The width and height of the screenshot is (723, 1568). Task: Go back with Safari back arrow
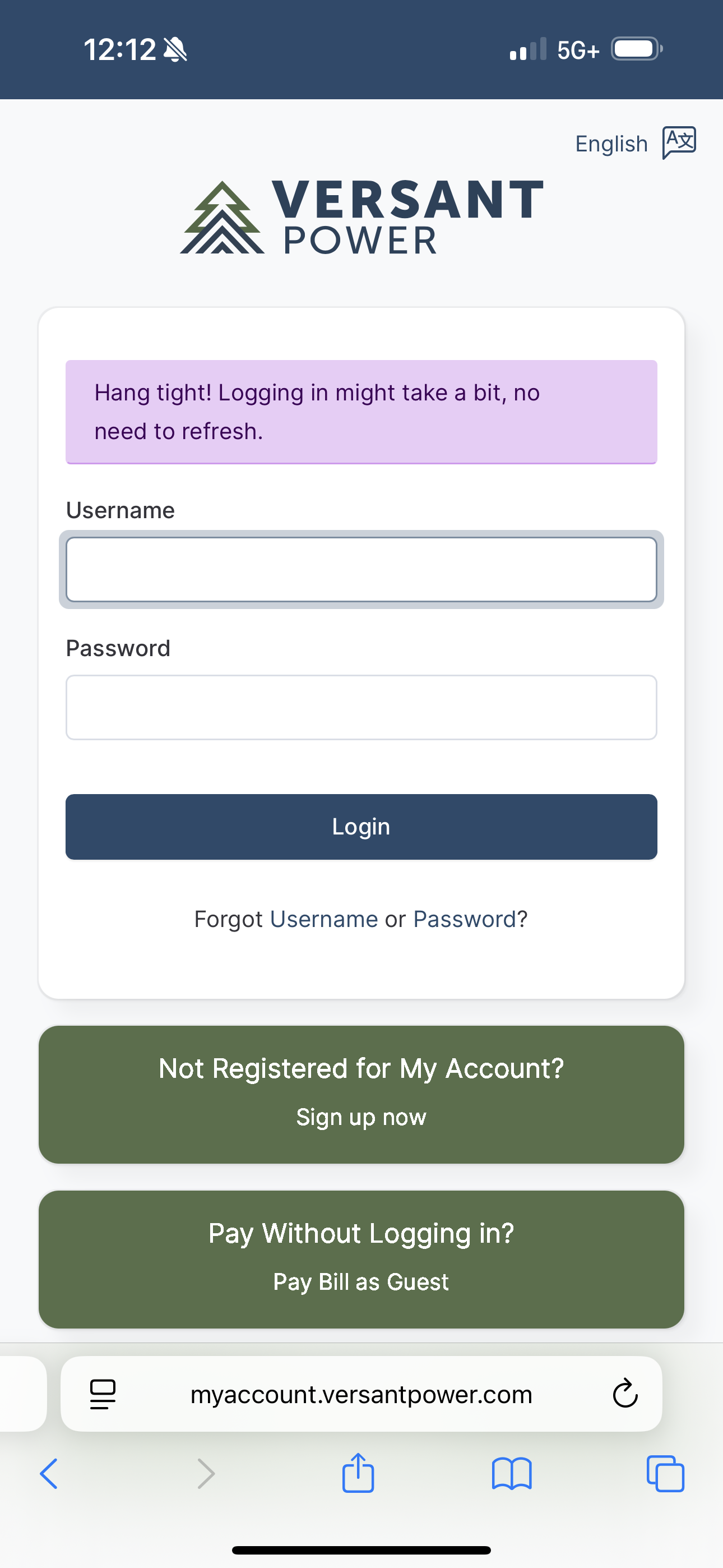[x=49, y=1474]
